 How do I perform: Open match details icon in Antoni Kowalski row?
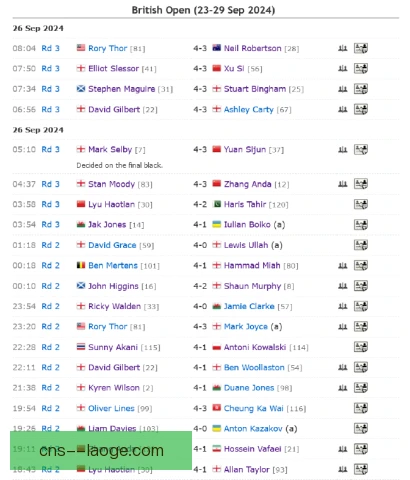[361, 347]
